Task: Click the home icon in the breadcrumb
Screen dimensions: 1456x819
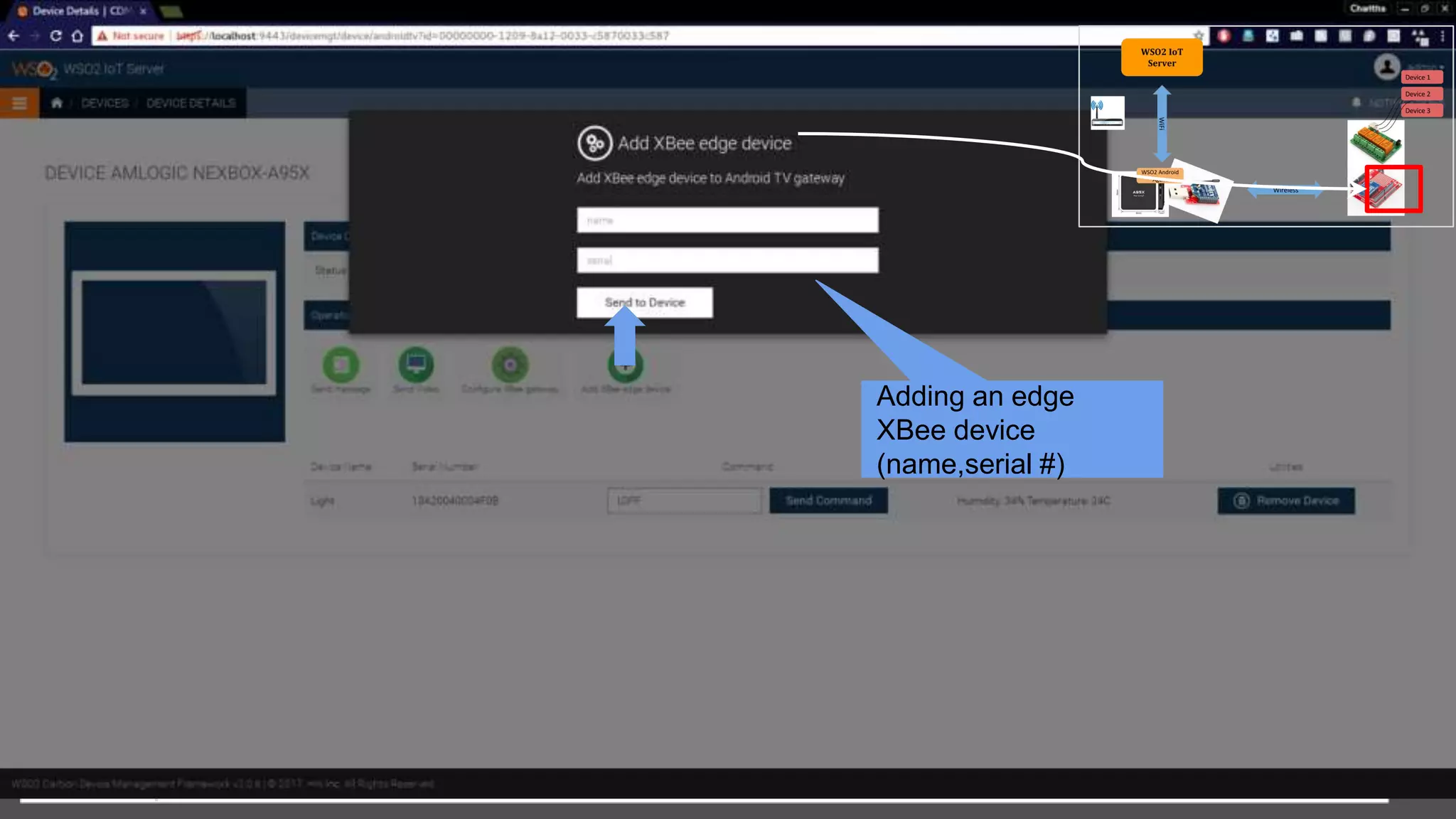Action: (x=57, y=103)
